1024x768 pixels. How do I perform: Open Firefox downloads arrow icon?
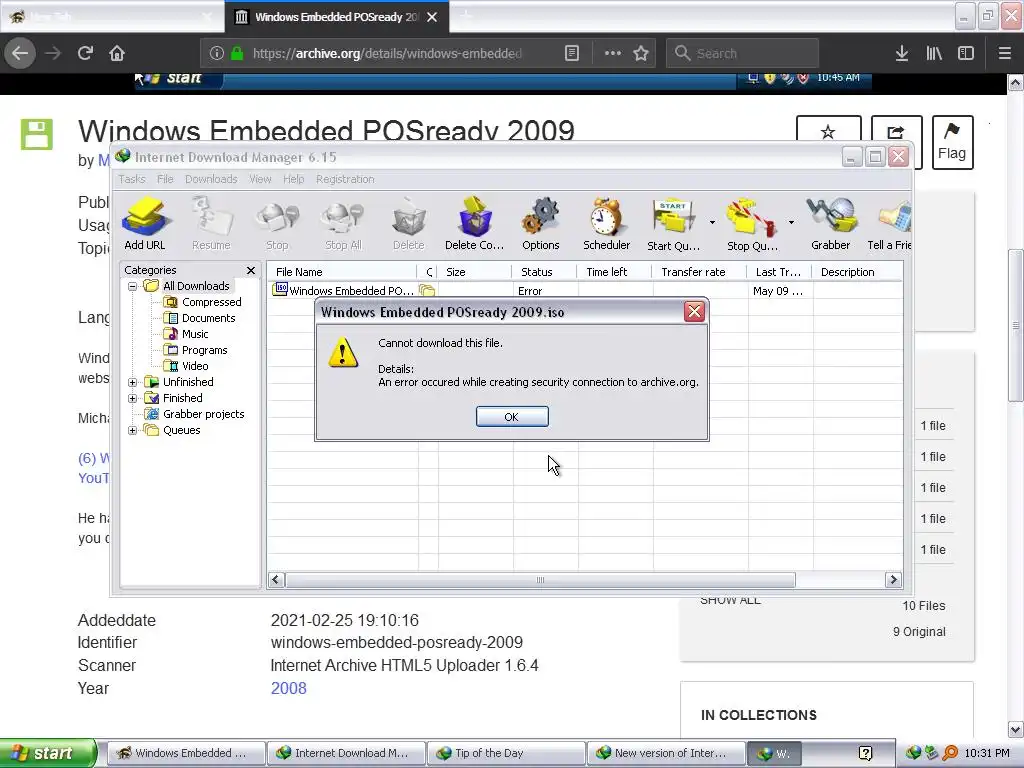coord(902,53)
